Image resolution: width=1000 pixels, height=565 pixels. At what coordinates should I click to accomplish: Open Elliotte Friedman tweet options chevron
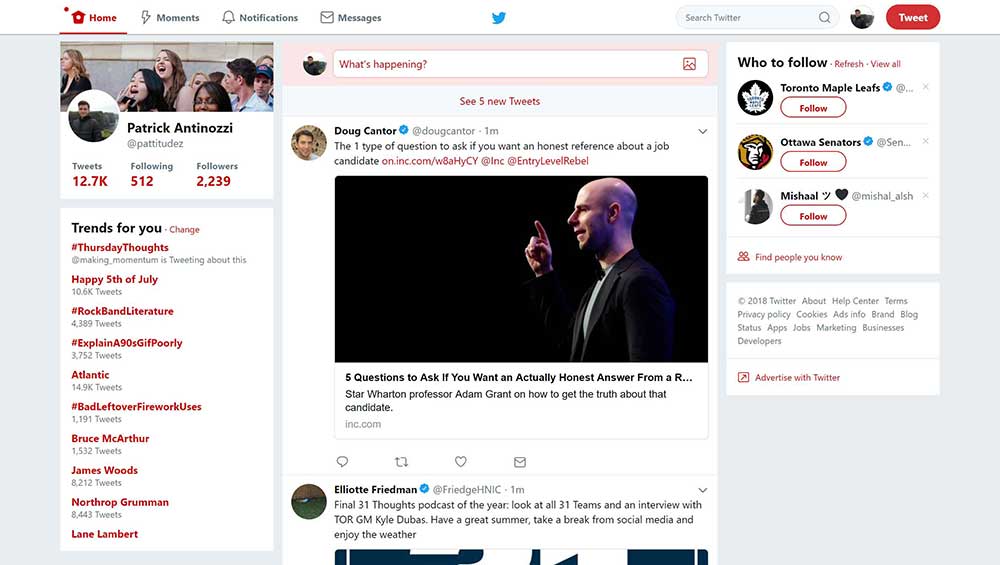coord(702,490)
